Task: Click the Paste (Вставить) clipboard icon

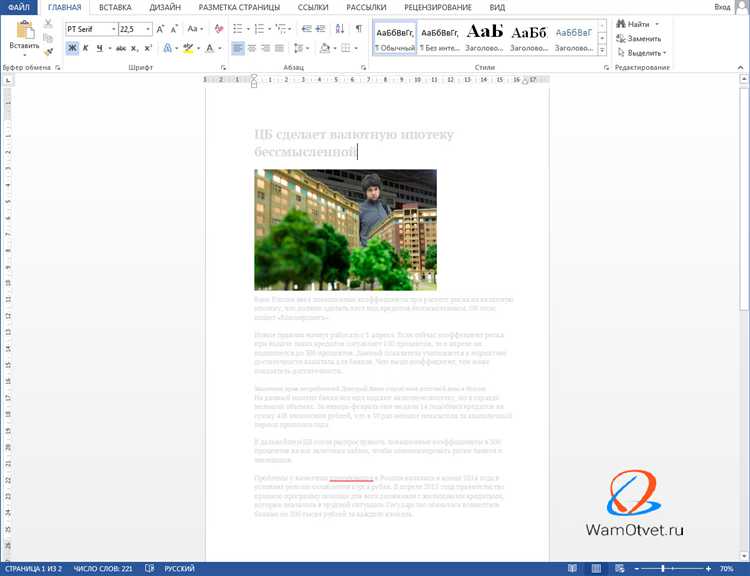Action: [x=24, y=32]
